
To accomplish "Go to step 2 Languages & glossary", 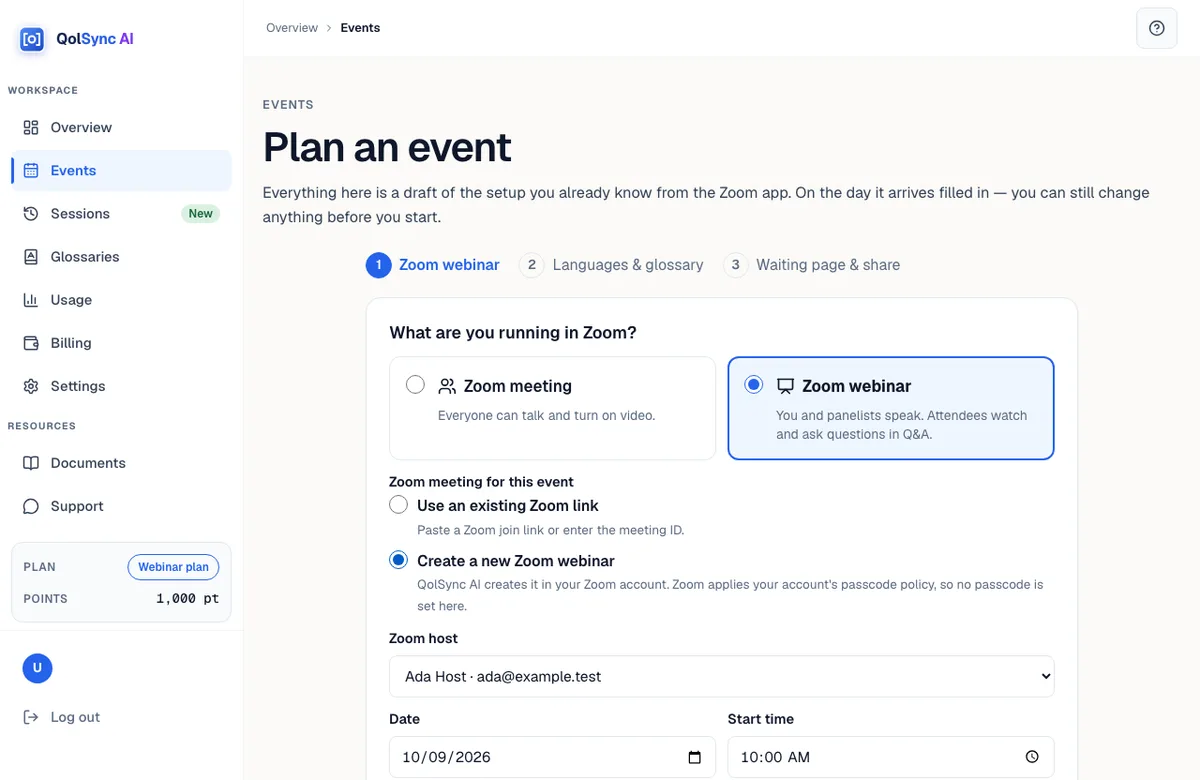I will point(611,265).
